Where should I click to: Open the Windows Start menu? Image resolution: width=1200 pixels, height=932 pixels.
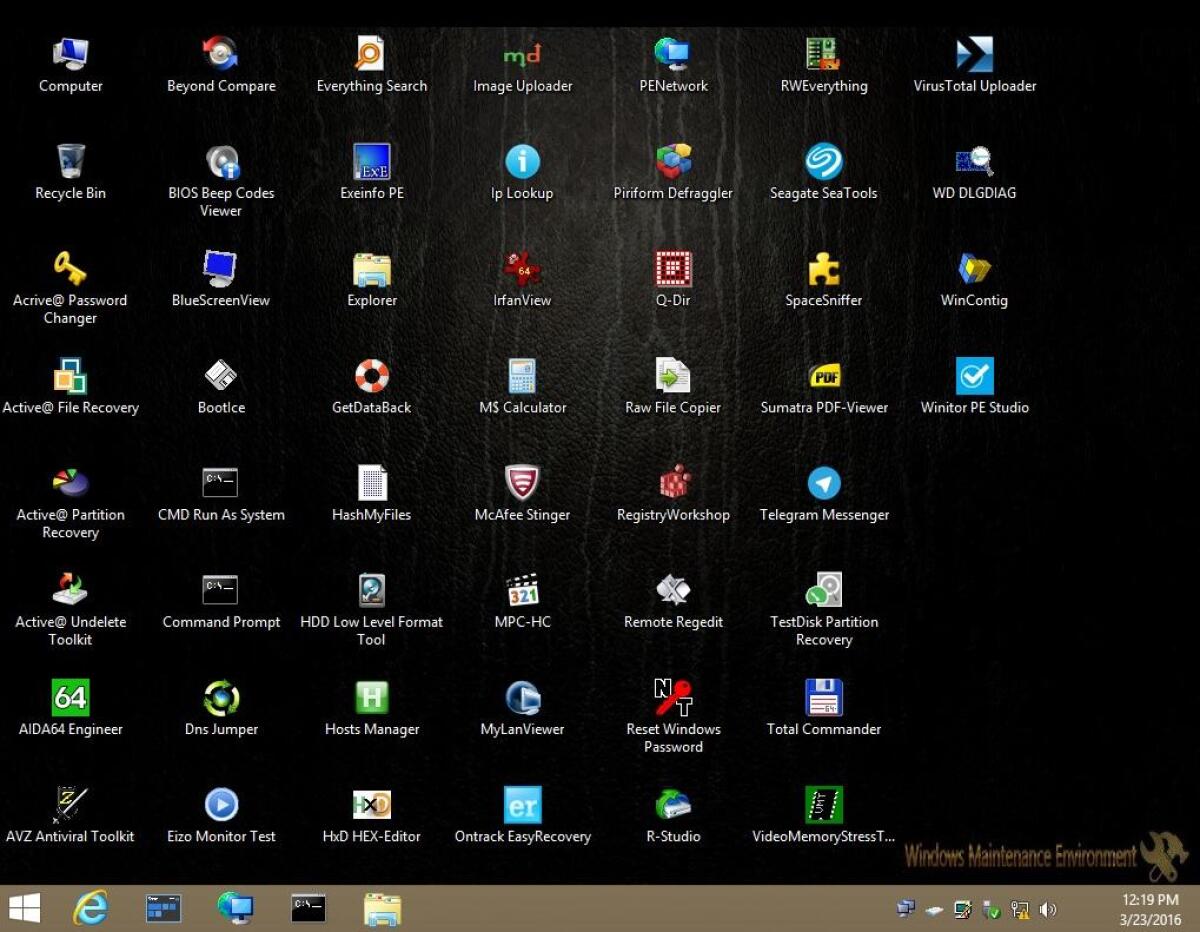(x=22, y=908)
